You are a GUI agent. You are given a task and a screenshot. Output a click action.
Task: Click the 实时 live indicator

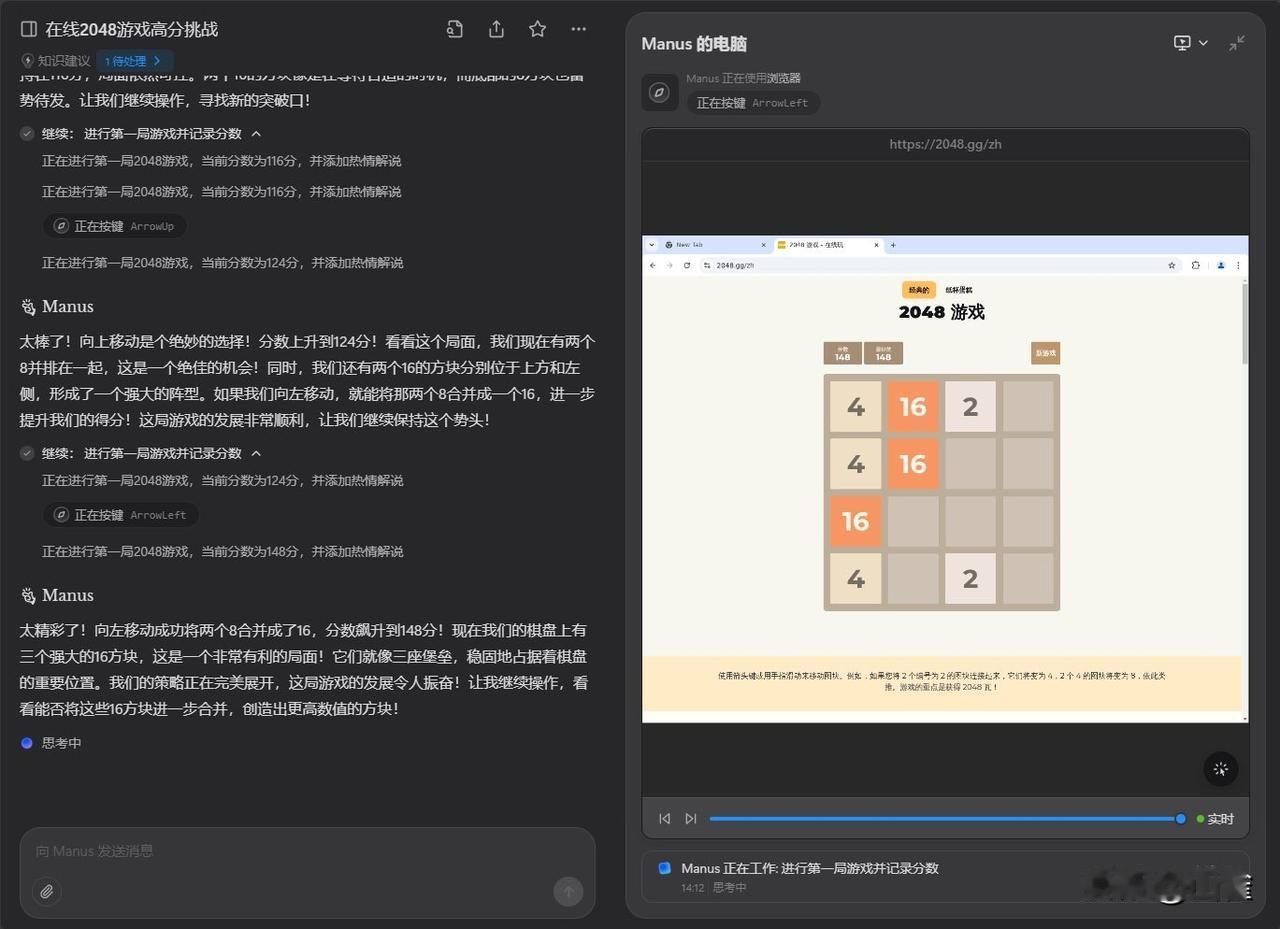(1215, 819)
